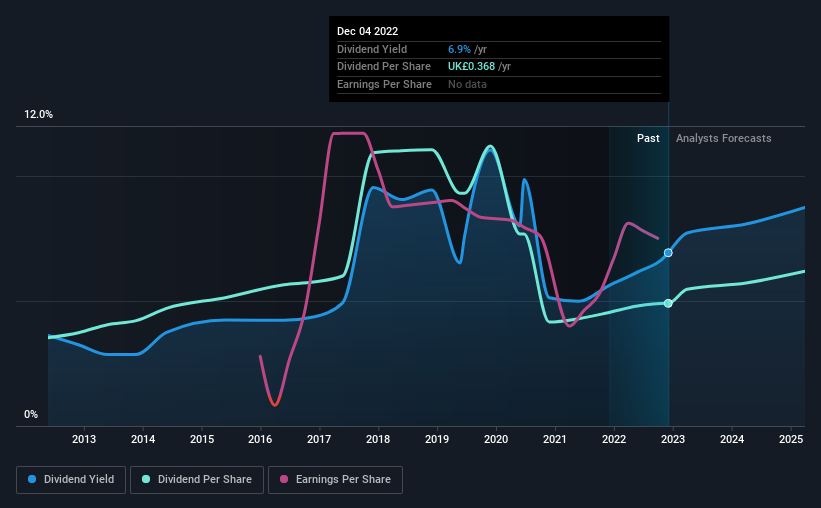Screen dimensions: 821x508
Task: Click the 2025 x-axis label
Action: [x=791, y=439]
